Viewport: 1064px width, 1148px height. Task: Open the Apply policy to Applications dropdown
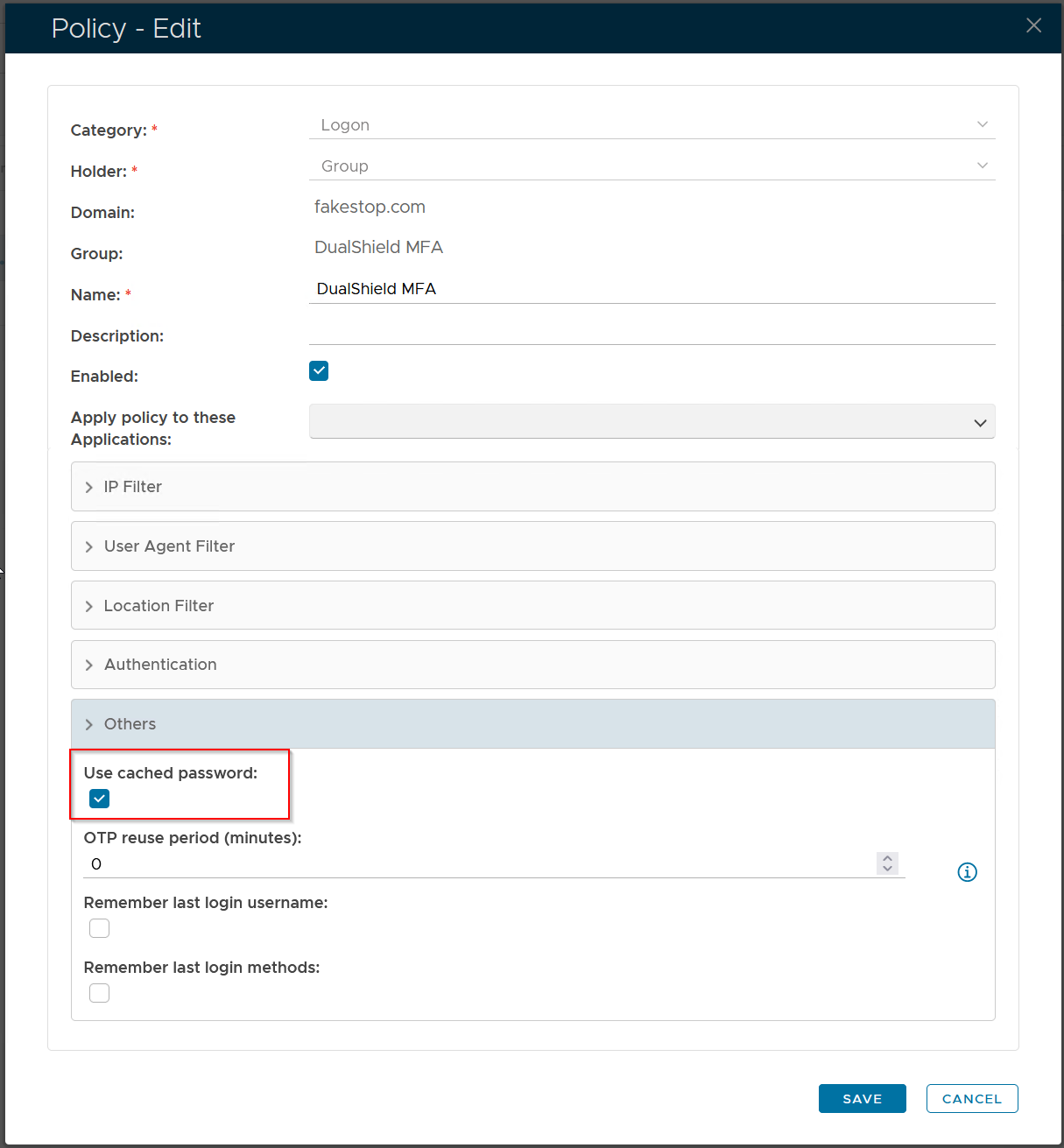pyautogui.click(x=652, y=422)
